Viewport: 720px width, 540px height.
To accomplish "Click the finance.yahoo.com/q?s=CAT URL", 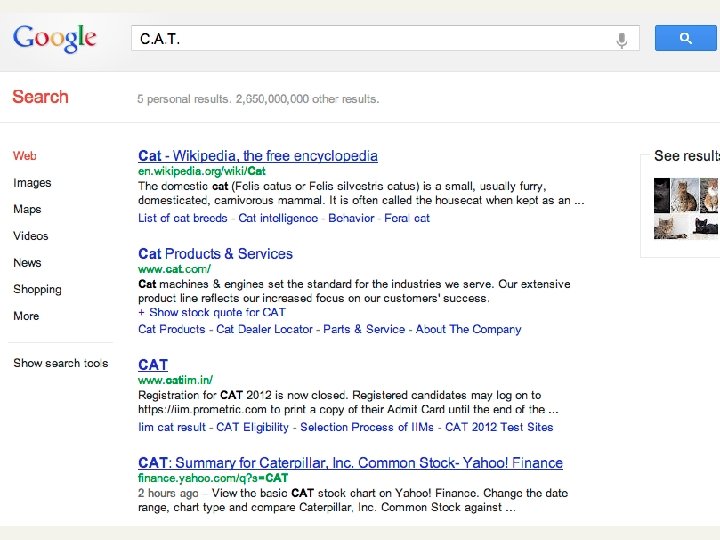I will 213,478.
